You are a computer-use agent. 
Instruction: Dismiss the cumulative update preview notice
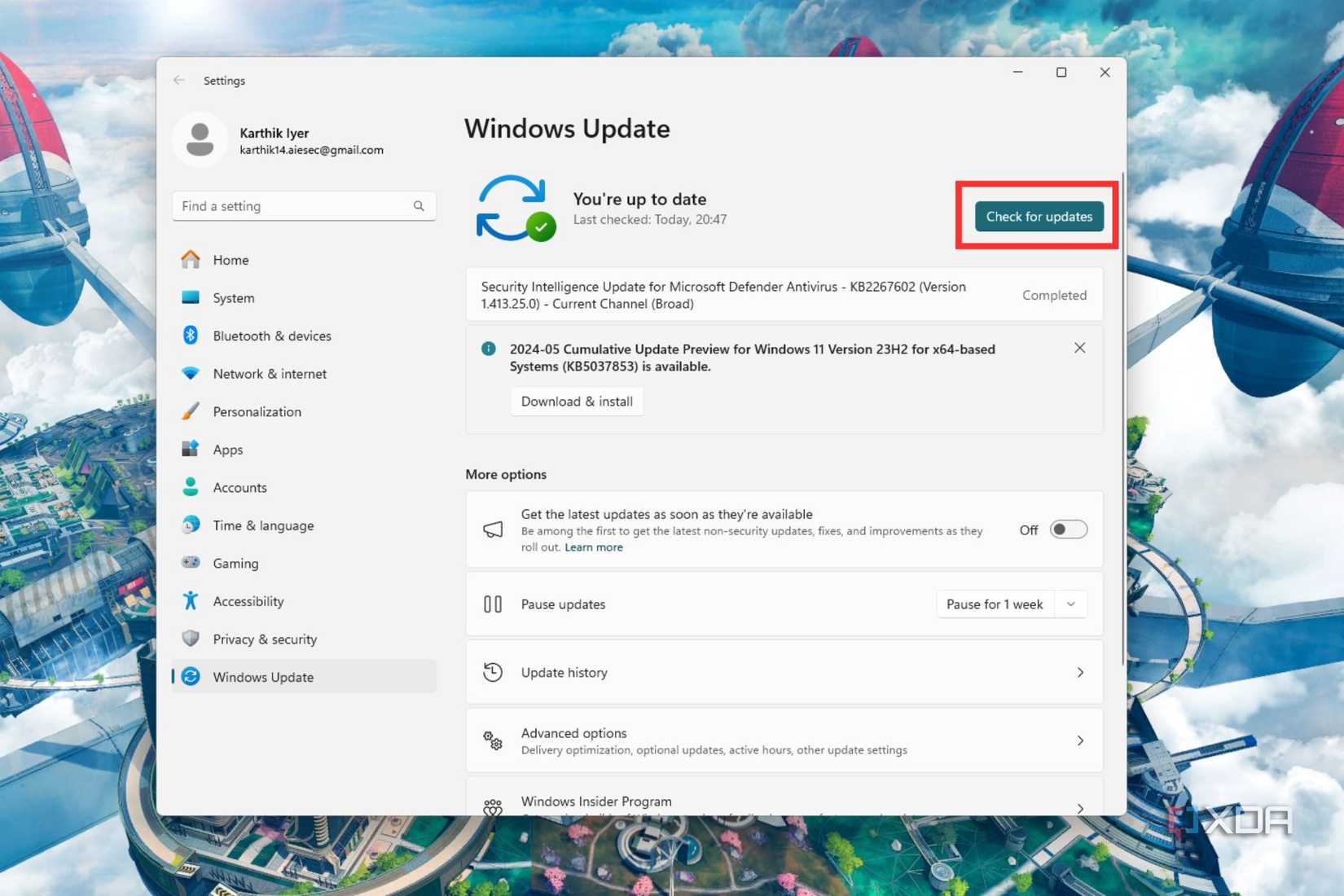point(1079,349)
